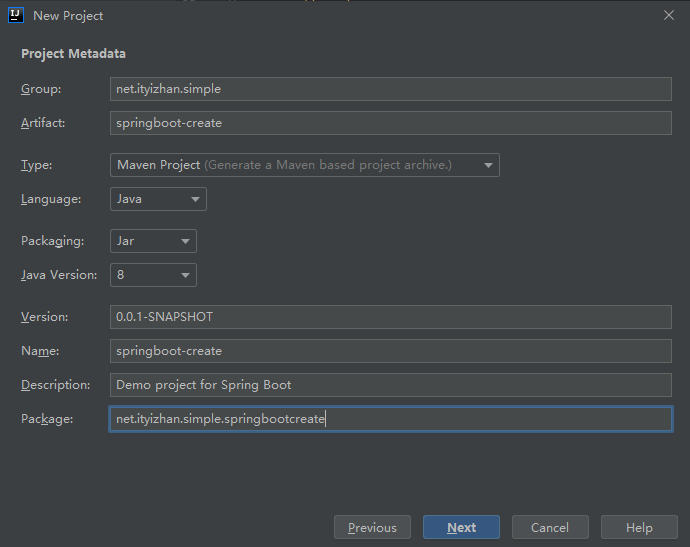This screenshot has height=547, width=690.
Task: Click the Language label
Action: coord(51,199)
